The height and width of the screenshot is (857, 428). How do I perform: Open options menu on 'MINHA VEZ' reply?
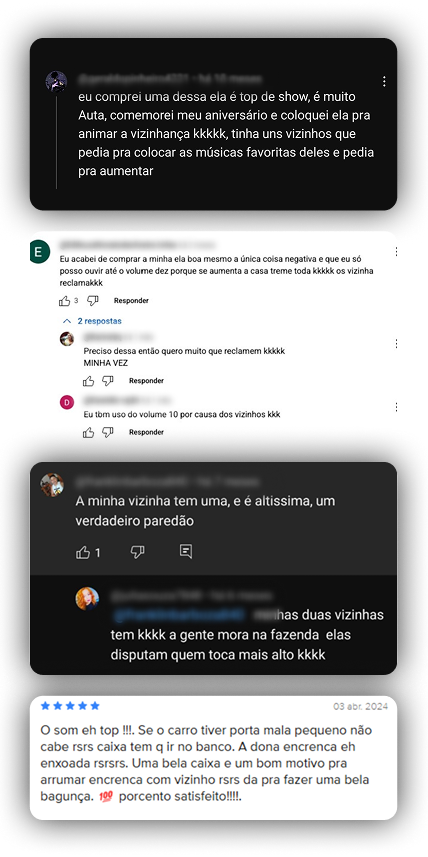[x=396, y=344]
